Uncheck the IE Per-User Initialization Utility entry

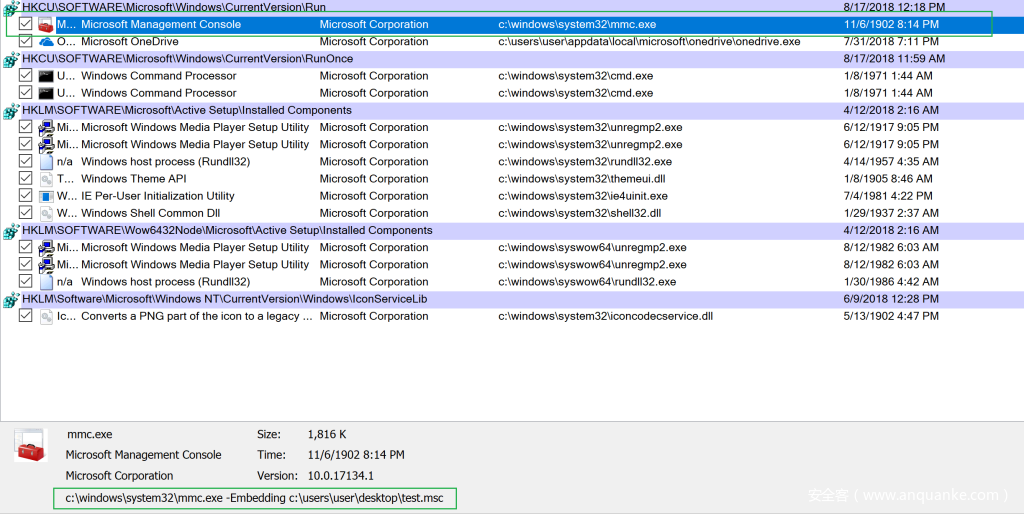point(26,196)
